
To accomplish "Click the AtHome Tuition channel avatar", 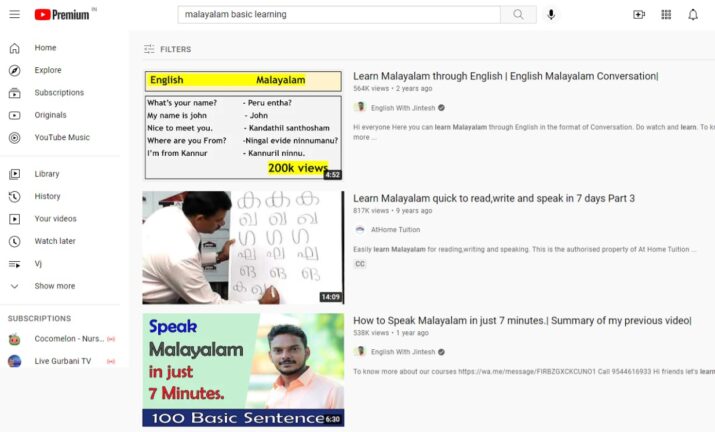I will click(x=360, y=229).
